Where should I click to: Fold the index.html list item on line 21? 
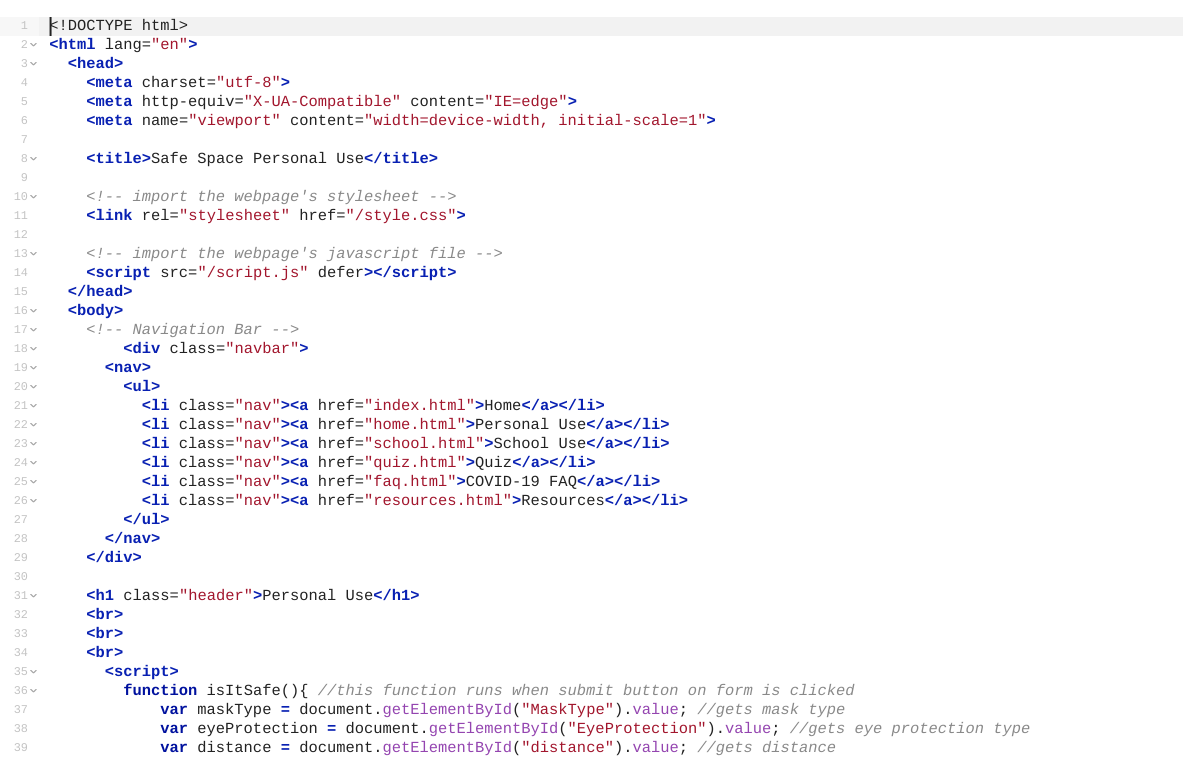(33, 405)
